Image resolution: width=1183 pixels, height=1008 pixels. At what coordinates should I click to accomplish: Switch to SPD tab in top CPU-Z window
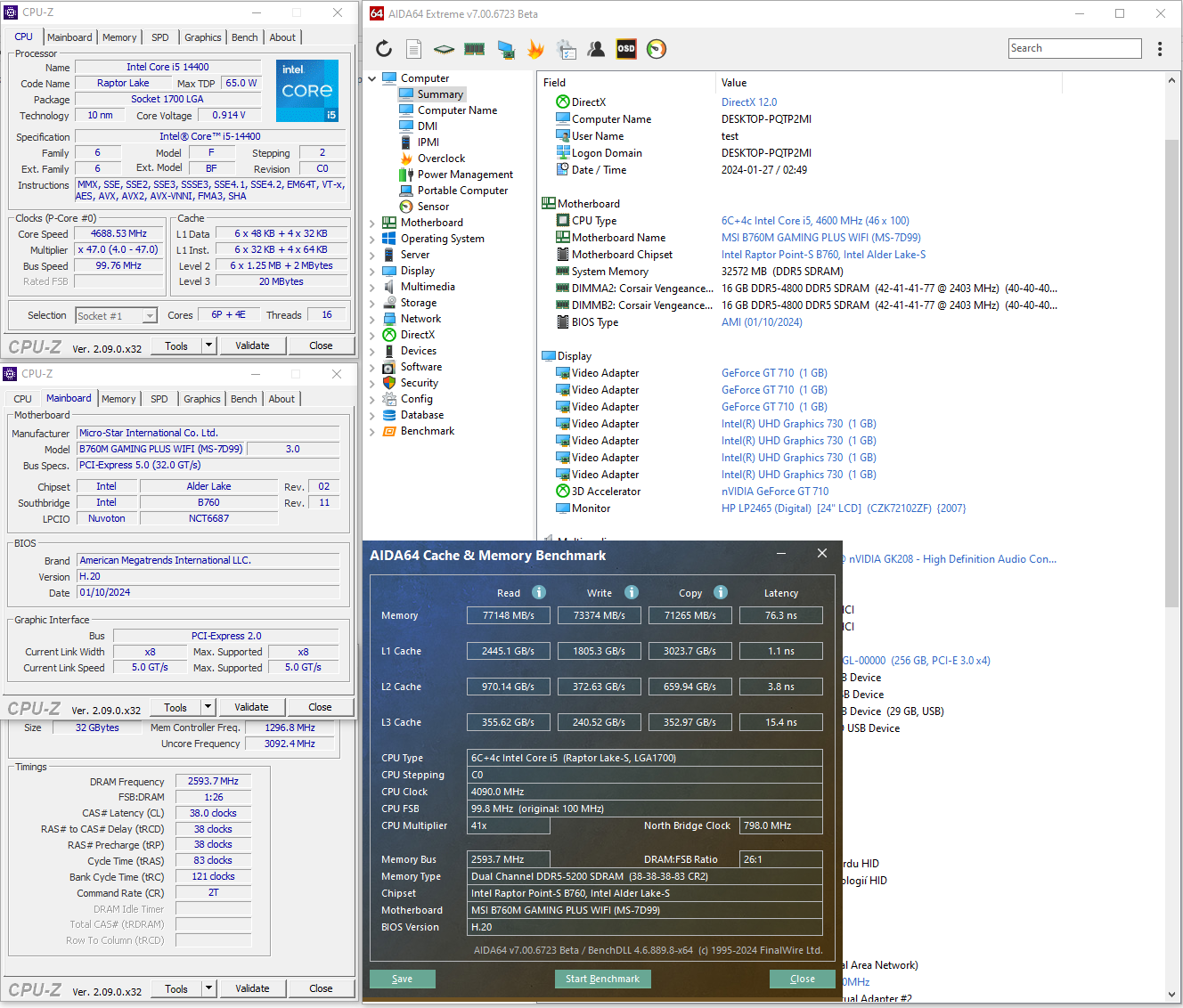tap(160, 37)
